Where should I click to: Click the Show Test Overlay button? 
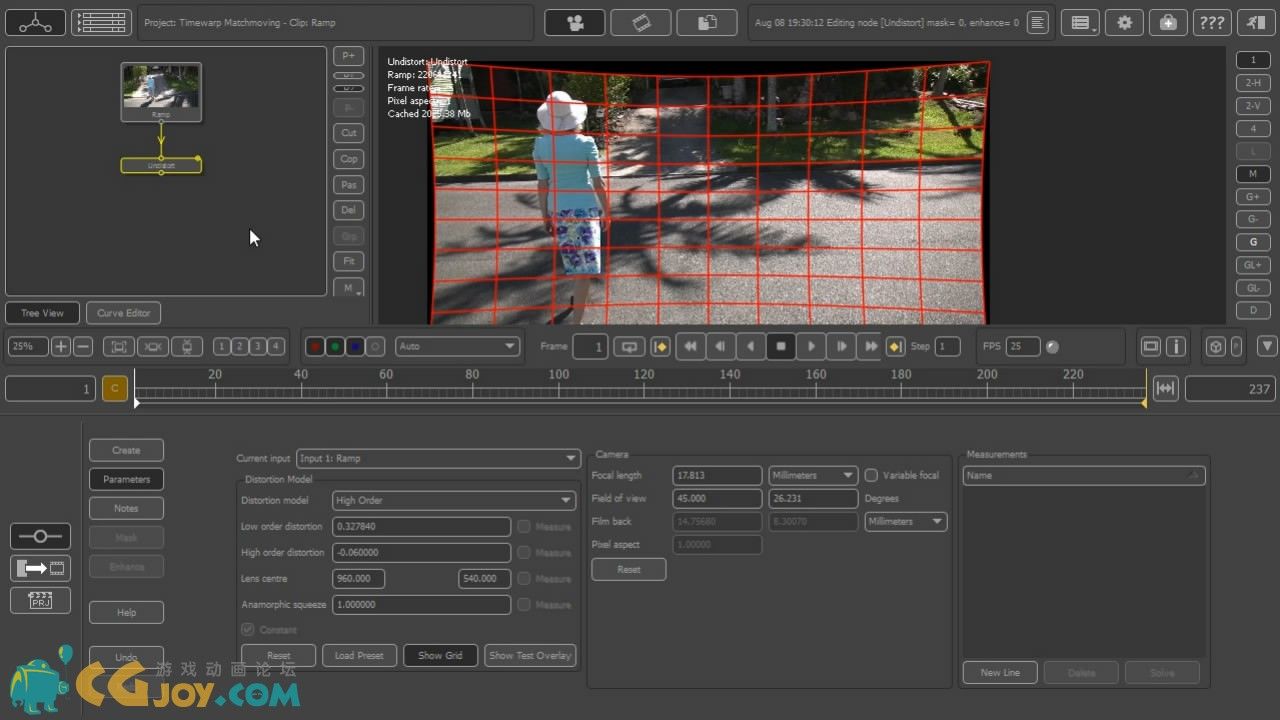point(530,656)
